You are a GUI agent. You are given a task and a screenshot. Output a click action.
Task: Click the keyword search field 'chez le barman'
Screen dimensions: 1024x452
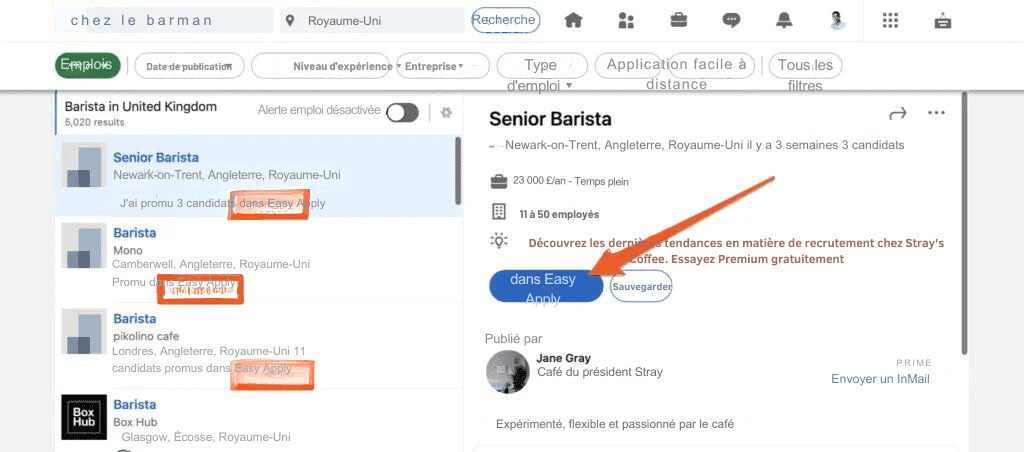[165, 20]
